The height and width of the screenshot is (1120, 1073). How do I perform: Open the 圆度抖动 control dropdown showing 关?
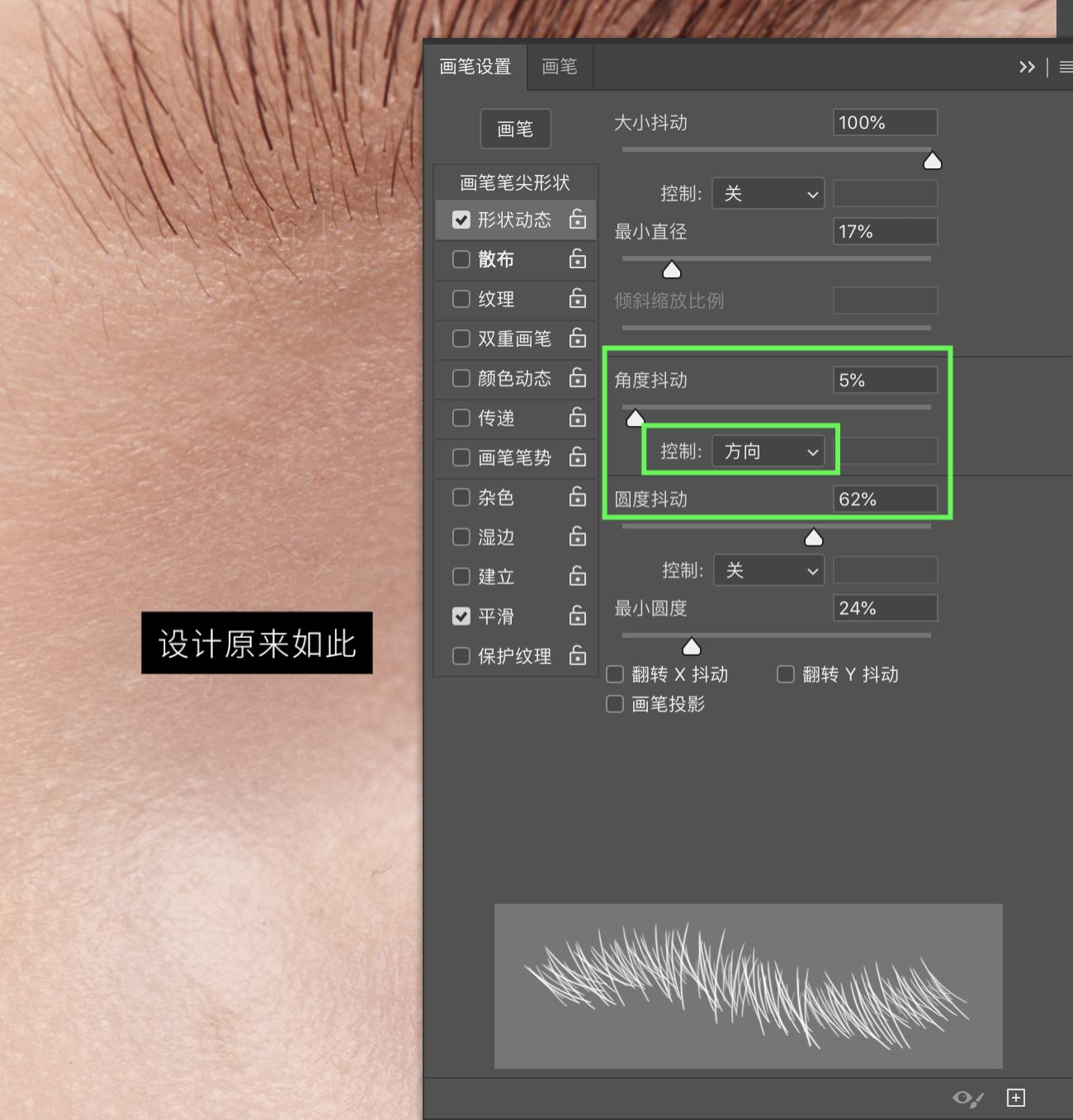coord(768,569)
